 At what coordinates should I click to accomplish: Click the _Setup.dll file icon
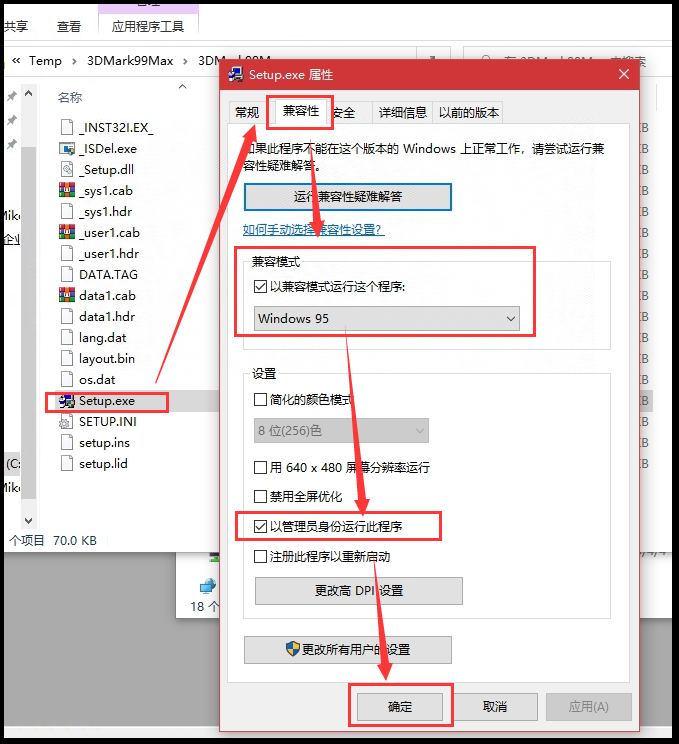tap(67, 170)
